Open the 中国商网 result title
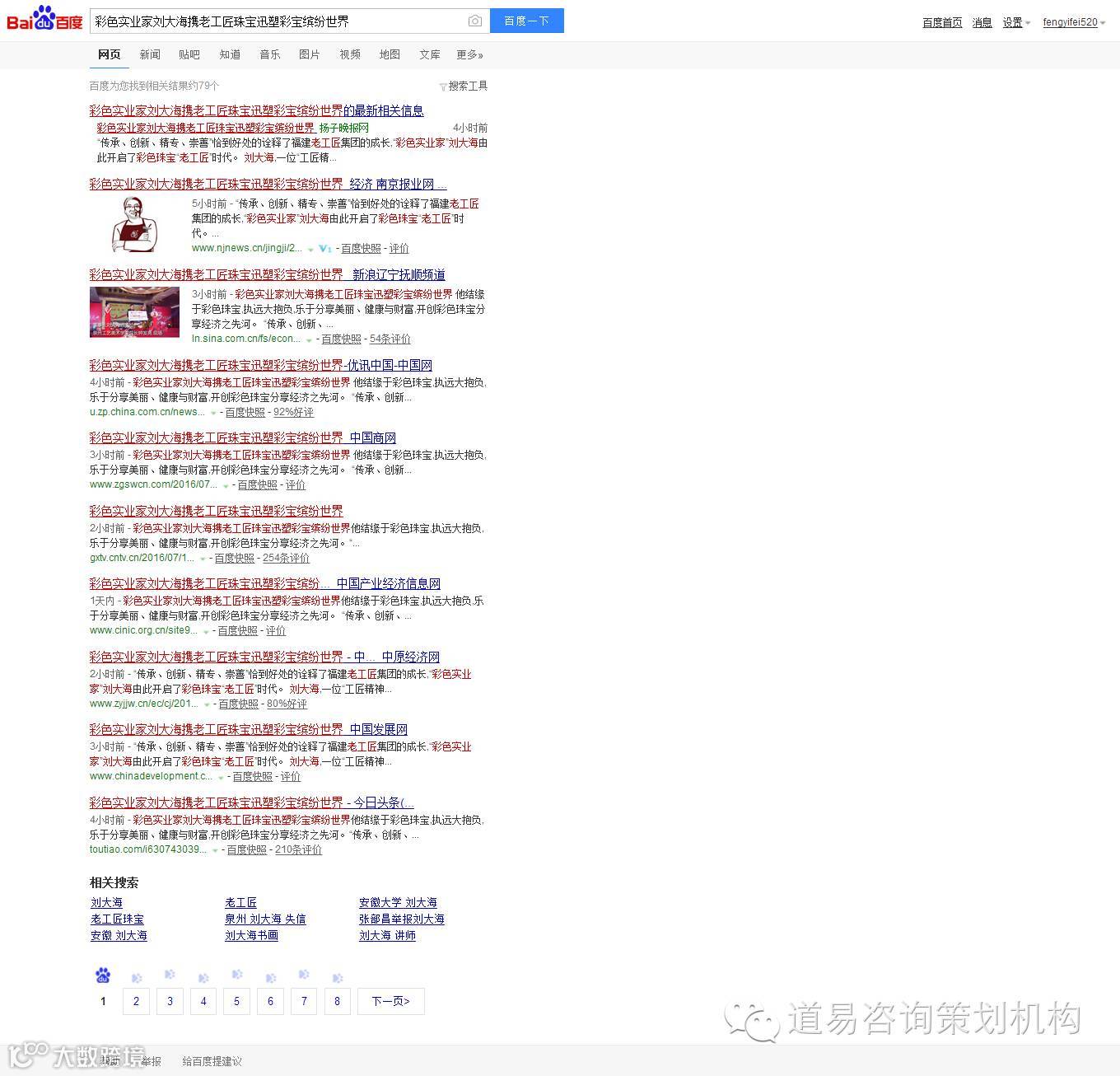 coord(243,437)
